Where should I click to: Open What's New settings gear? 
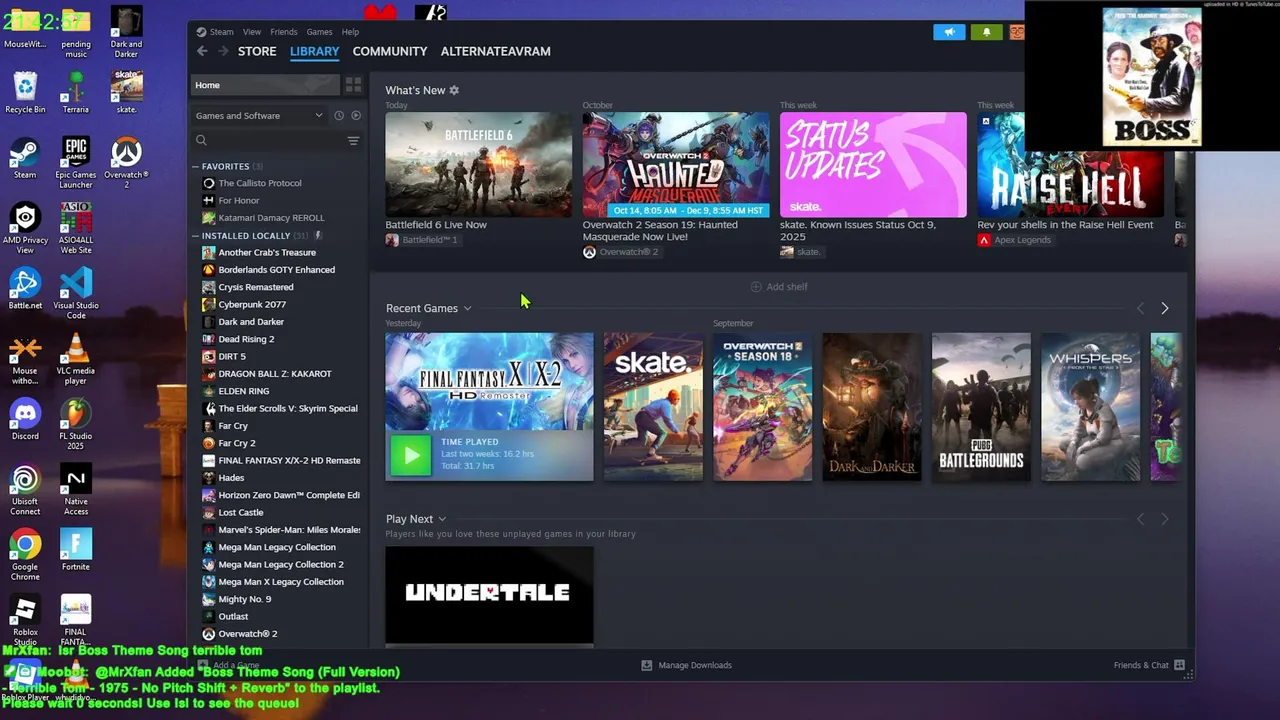click(454, 90)
